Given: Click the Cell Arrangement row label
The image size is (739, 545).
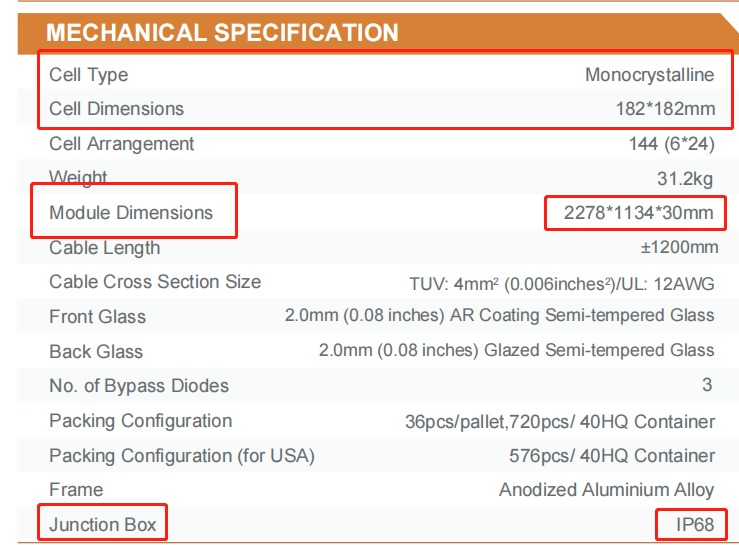Looking at the screenshot, I should (x=122, y=144).
